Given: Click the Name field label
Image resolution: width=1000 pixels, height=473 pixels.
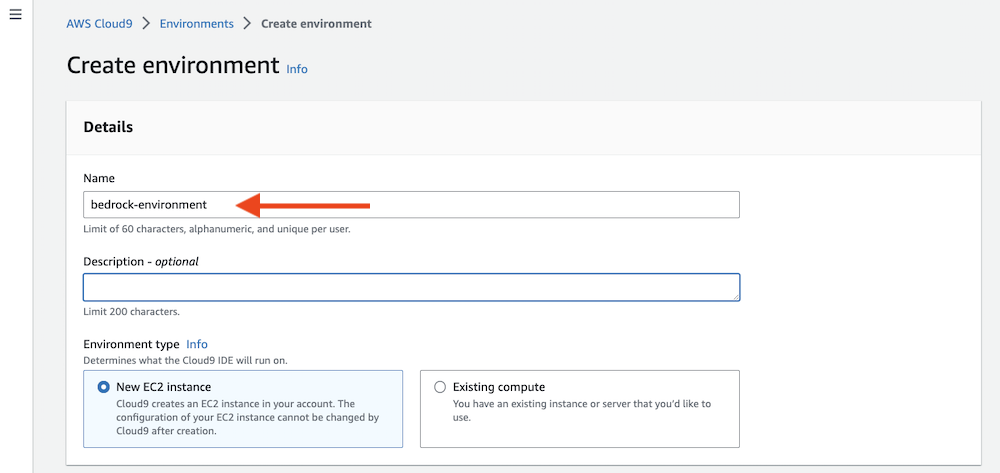Looking at the screenshot, I should (99, 178).
